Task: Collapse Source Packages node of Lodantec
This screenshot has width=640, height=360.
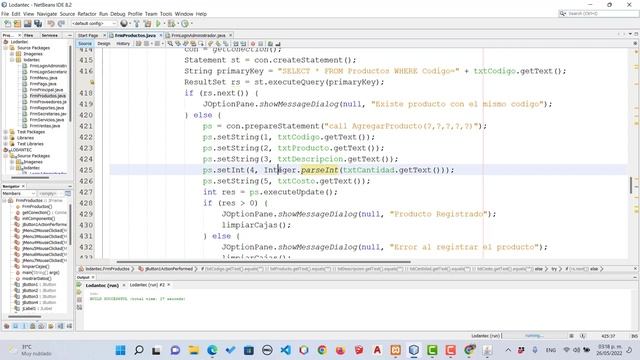Action: (x=6, y=48)
